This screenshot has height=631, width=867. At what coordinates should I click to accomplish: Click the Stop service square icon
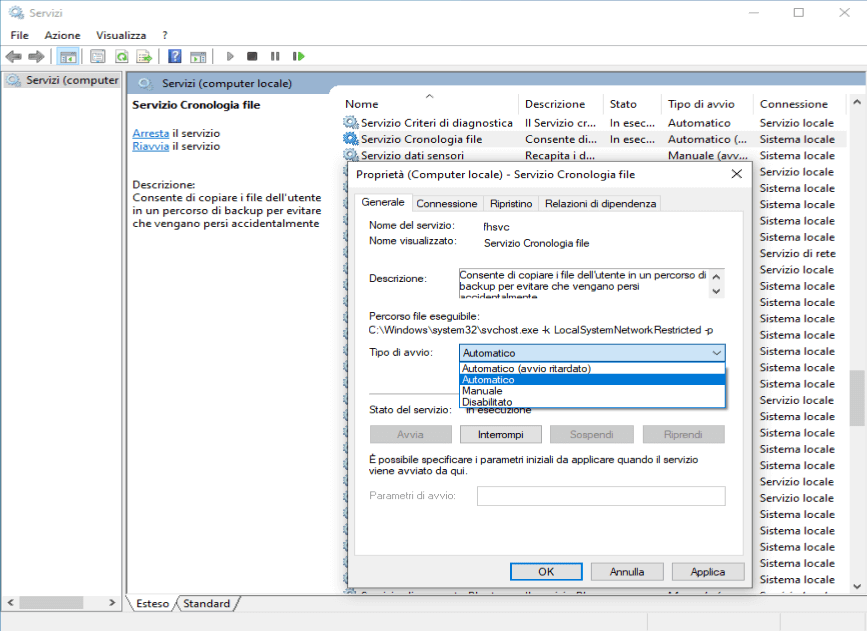pos(252,57)
